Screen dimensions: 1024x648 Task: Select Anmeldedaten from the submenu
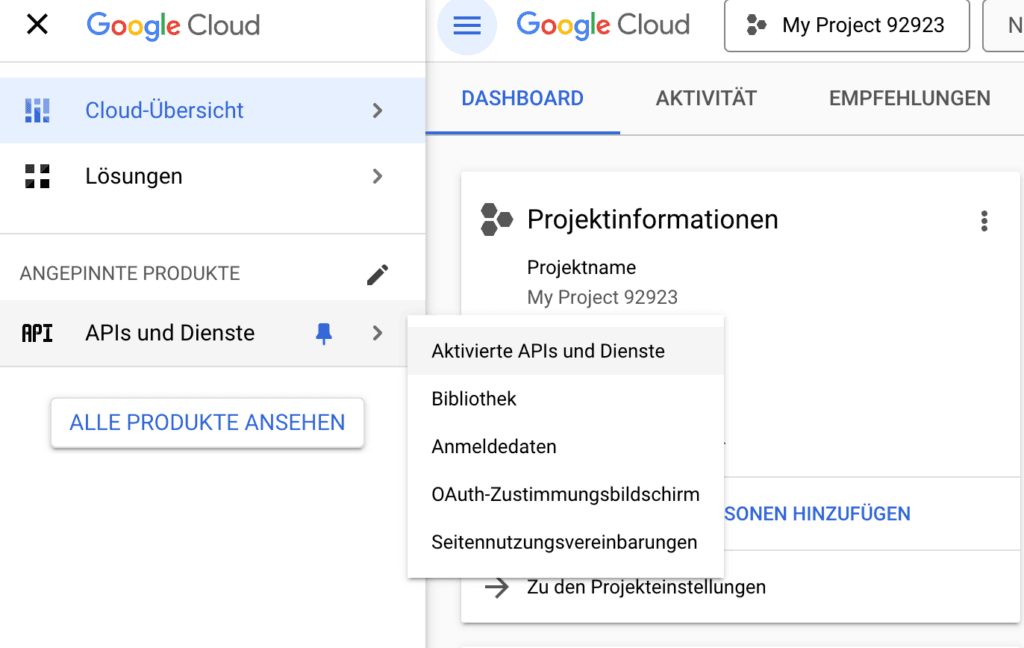tap(566, 447)
